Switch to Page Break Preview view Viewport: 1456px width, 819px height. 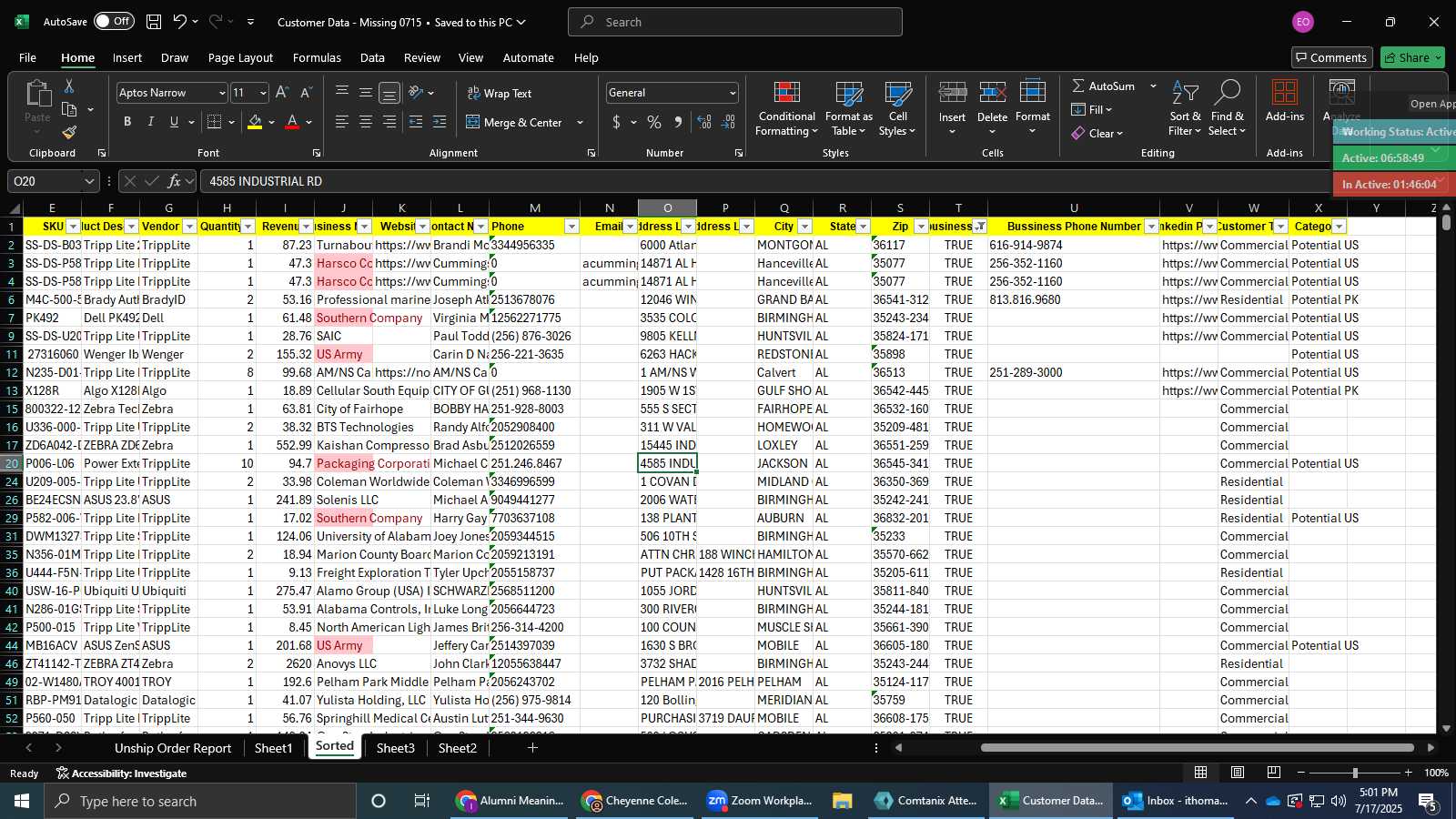(1273, 773)
